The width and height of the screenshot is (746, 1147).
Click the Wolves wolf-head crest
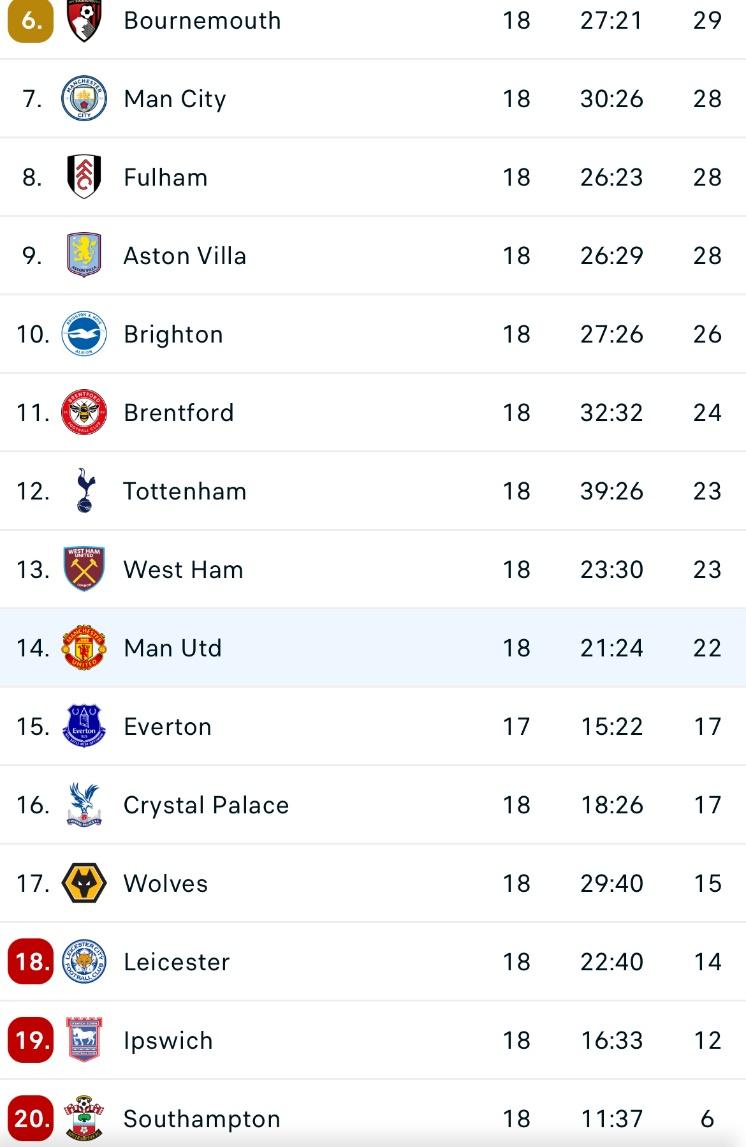[83, 883]
